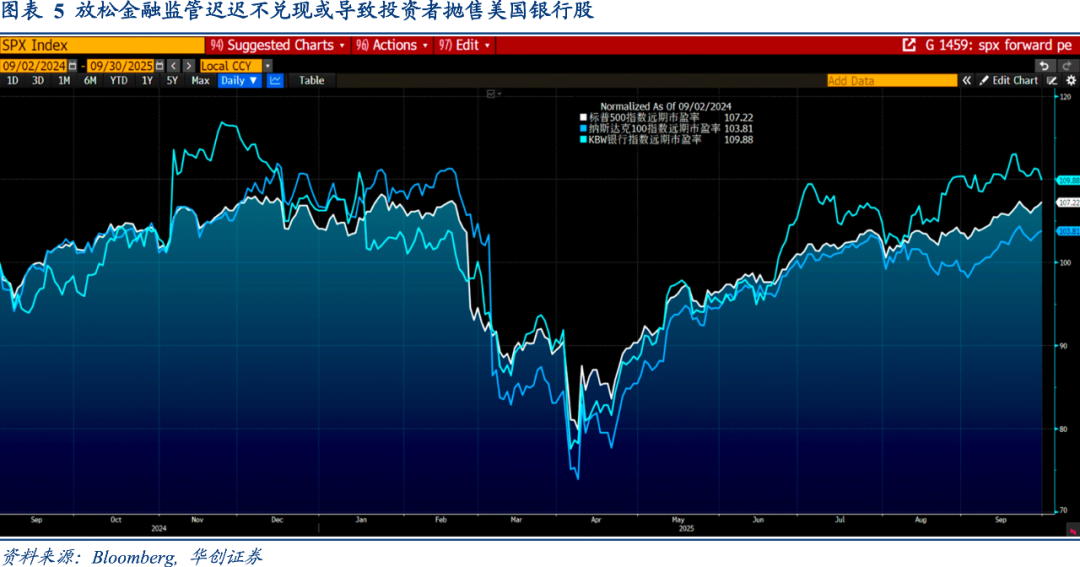Click the Nov label on time axis

click(198, 520)
